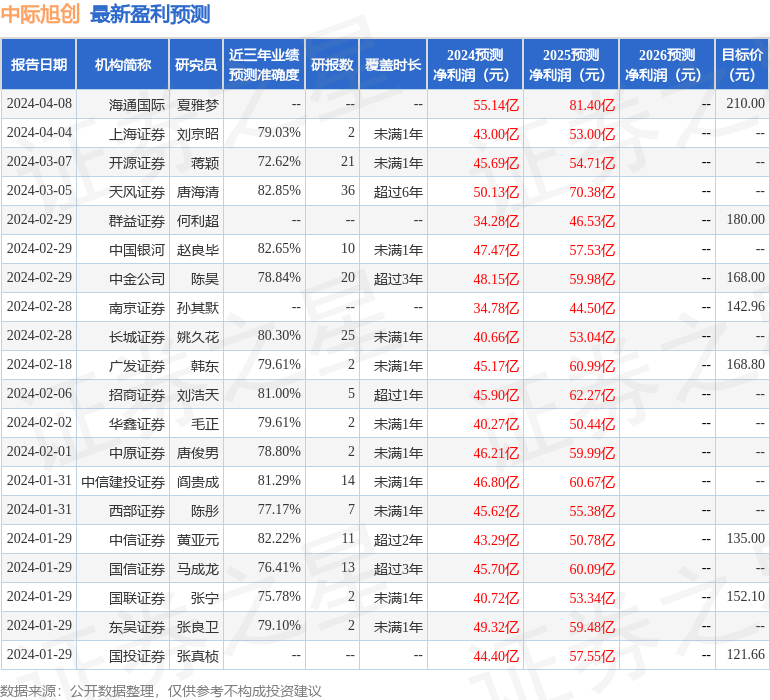Click the 近三年业绩预测准确度 column header
The width and height of the screenshot is (770, 700).
(263, 65)
